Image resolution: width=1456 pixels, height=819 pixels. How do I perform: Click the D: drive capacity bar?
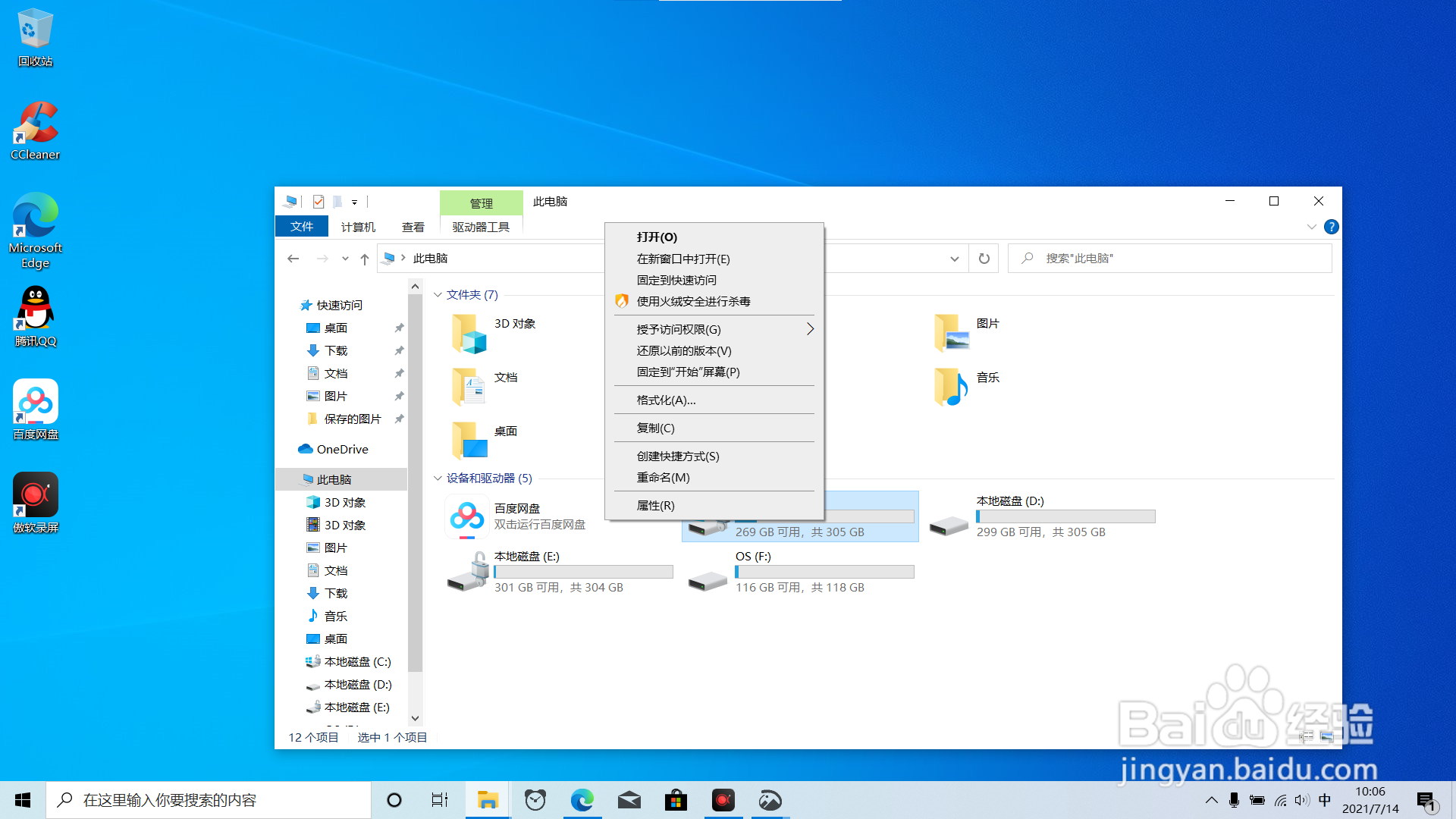pyautogui.click(x=1065, y=516)
